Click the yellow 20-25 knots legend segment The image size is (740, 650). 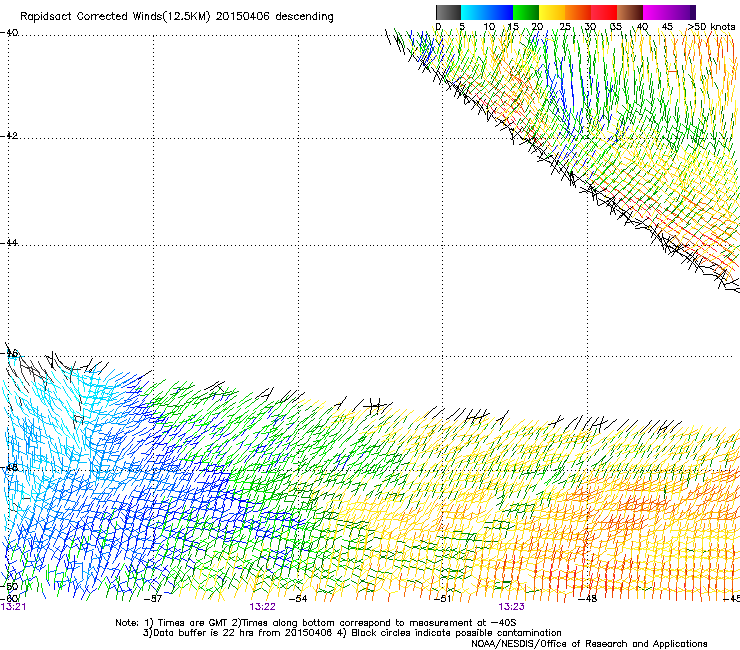click(x=552, y=12)
